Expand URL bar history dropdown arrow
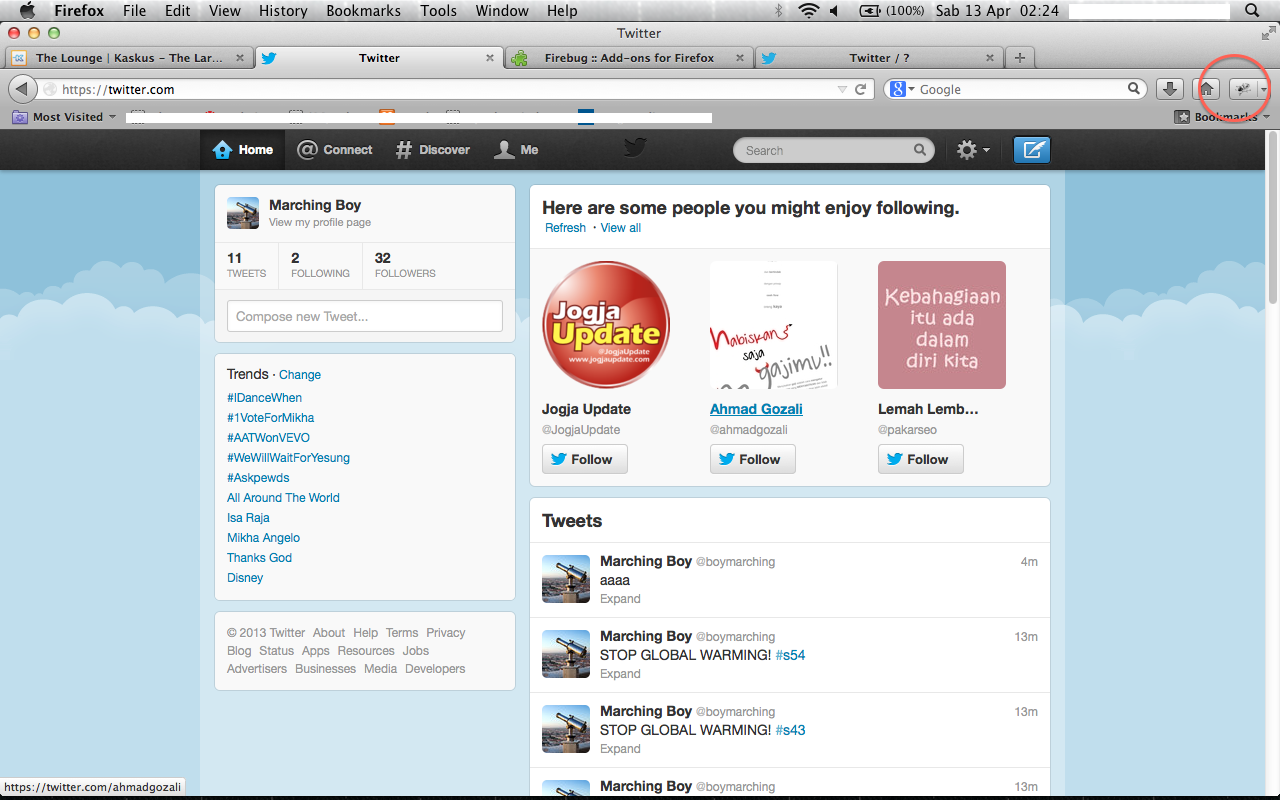Screen dimensions: 1280x800 coord(842,89)
